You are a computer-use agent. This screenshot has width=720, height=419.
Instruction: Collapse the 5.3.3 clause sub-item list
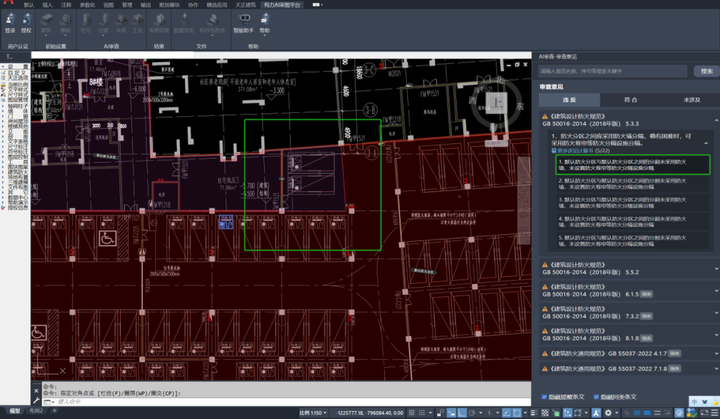point(706,143)
